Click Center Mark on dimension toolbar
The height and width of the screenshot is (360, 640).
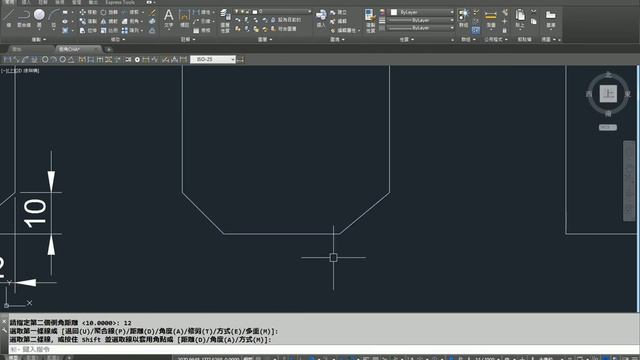[x=137, y=60]
